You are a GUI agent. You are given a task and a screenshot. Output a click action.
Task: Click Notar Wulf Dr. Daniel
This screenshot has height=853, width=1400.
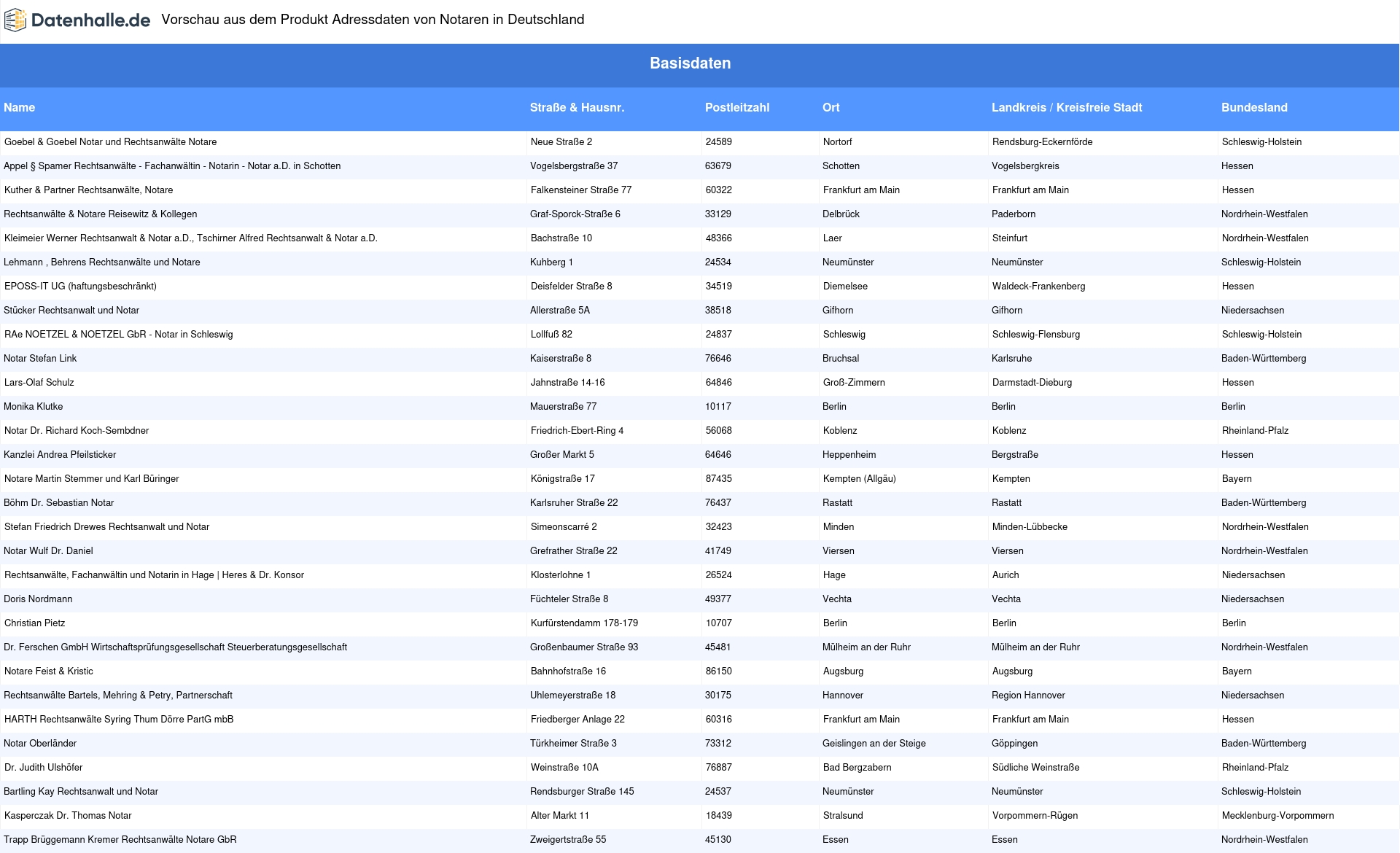coord(48,551)
